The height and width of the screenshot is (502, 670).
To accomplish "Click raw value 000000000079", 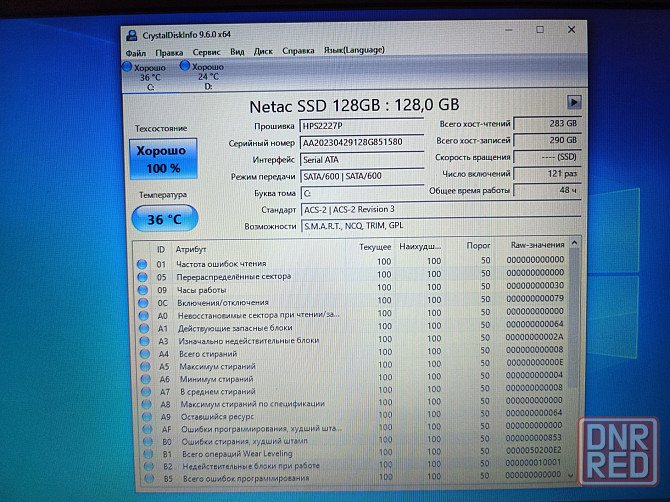I will 535,298.
